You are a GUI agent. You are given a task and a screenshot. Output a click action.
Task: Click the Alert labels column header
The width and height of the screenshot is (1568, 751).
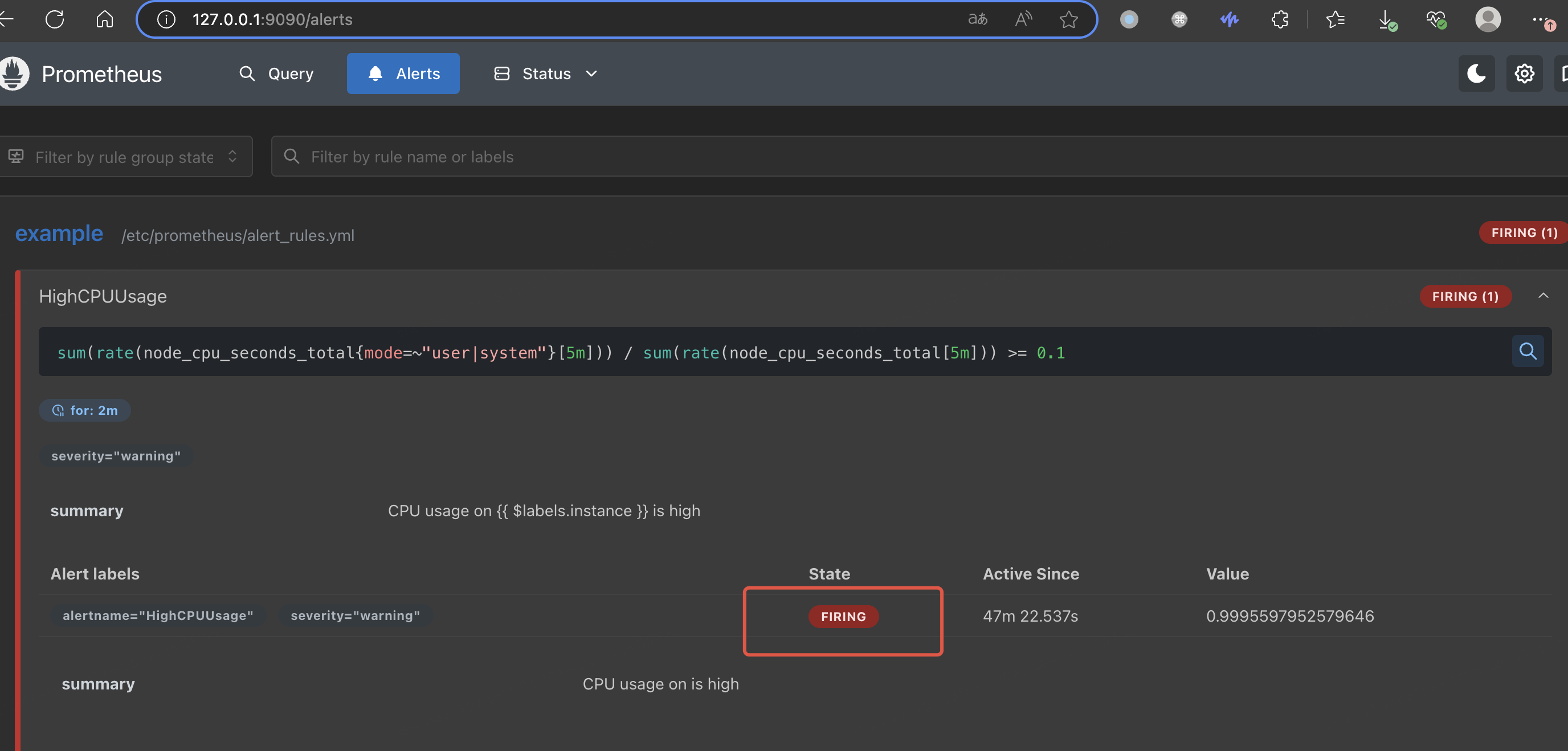click(95, 573)
